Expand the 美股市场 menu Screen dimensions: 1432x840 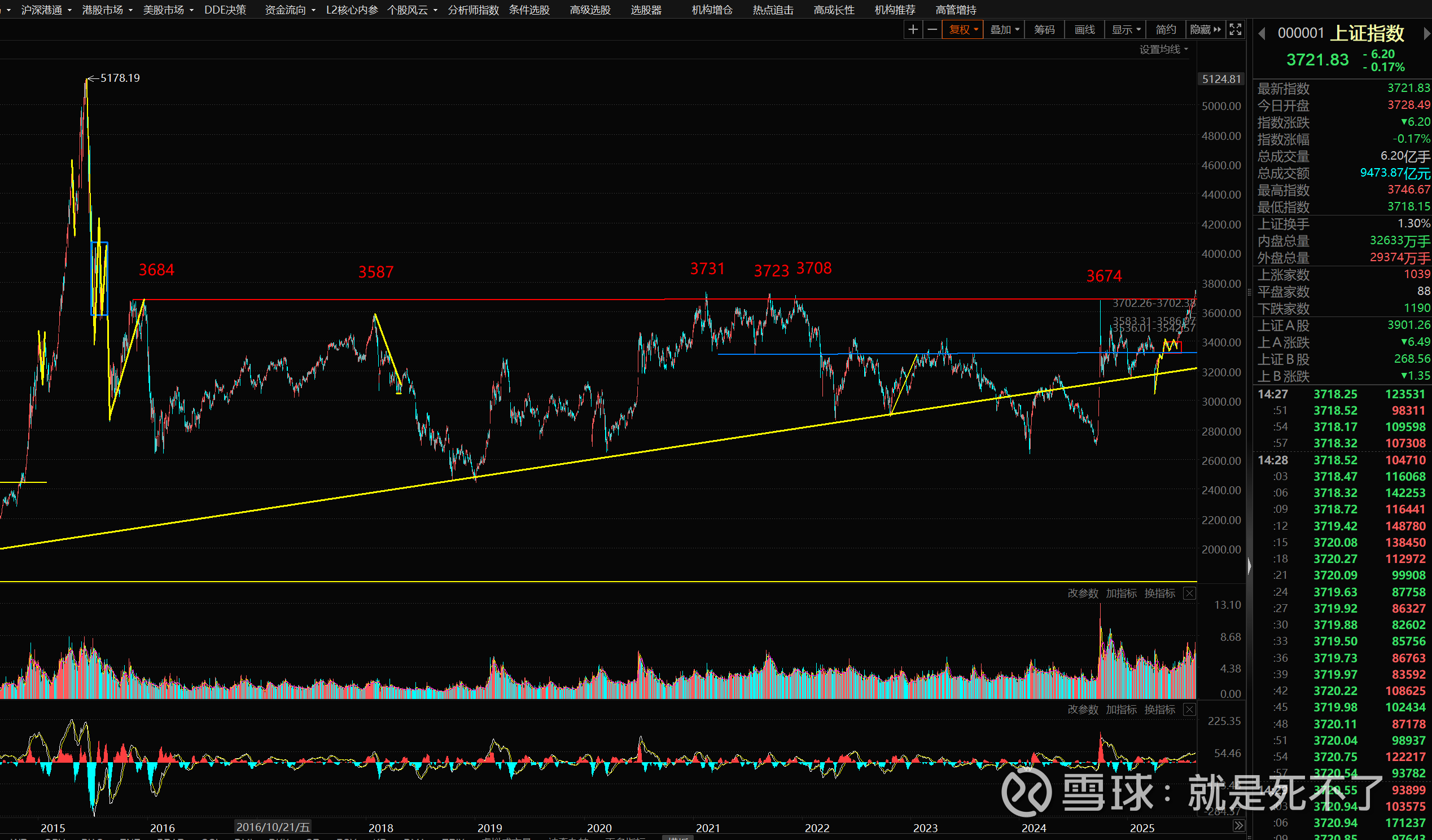(x=168, y=10)
